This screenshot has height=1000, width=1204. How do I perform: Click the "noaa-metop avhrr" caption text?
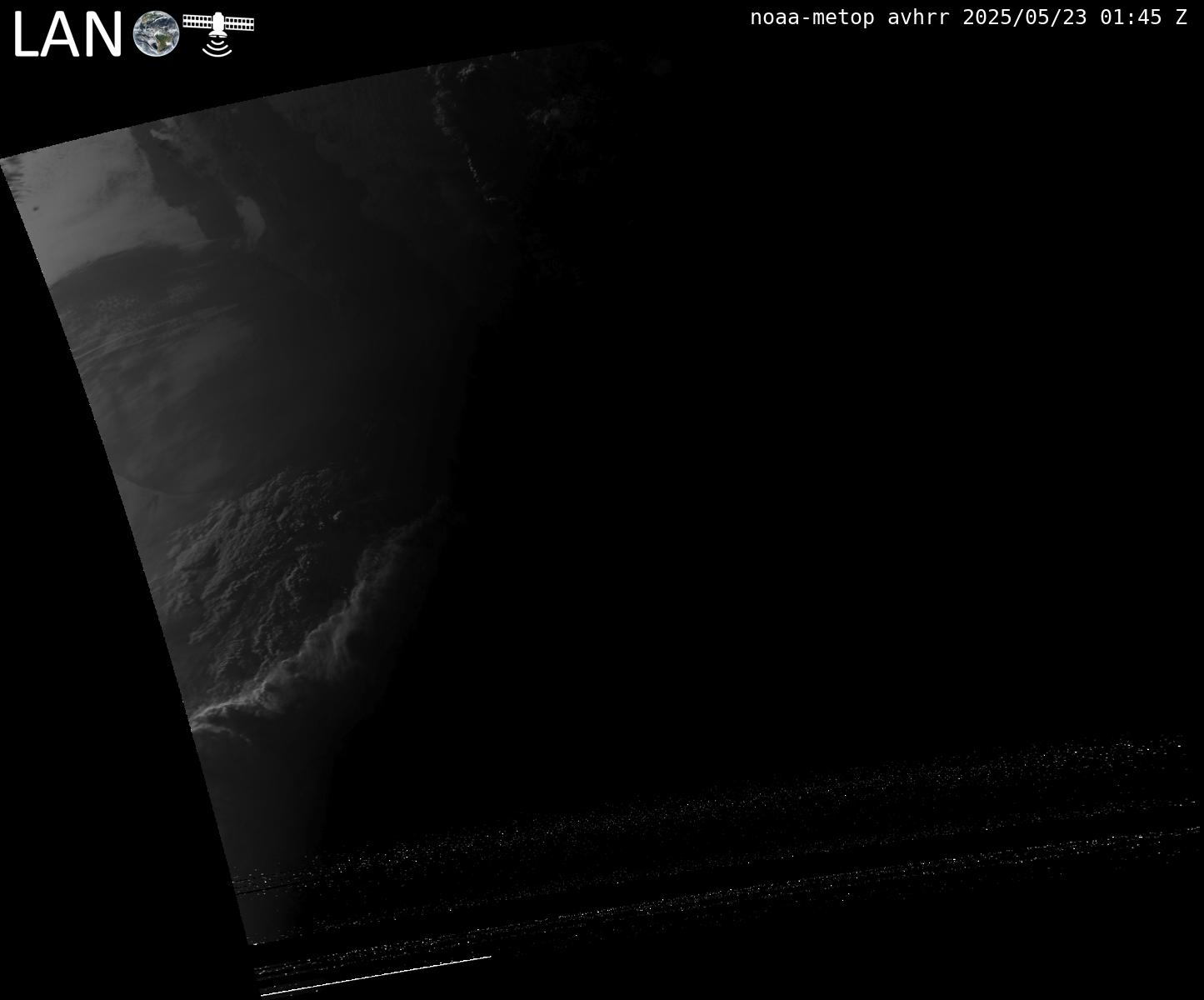[x=850, y=17]
